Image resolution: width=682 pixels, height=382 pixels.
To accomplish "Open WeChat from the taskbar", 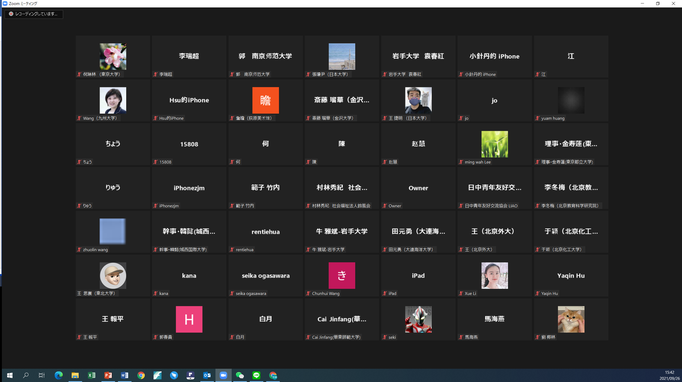I will (x=240, y=375).
